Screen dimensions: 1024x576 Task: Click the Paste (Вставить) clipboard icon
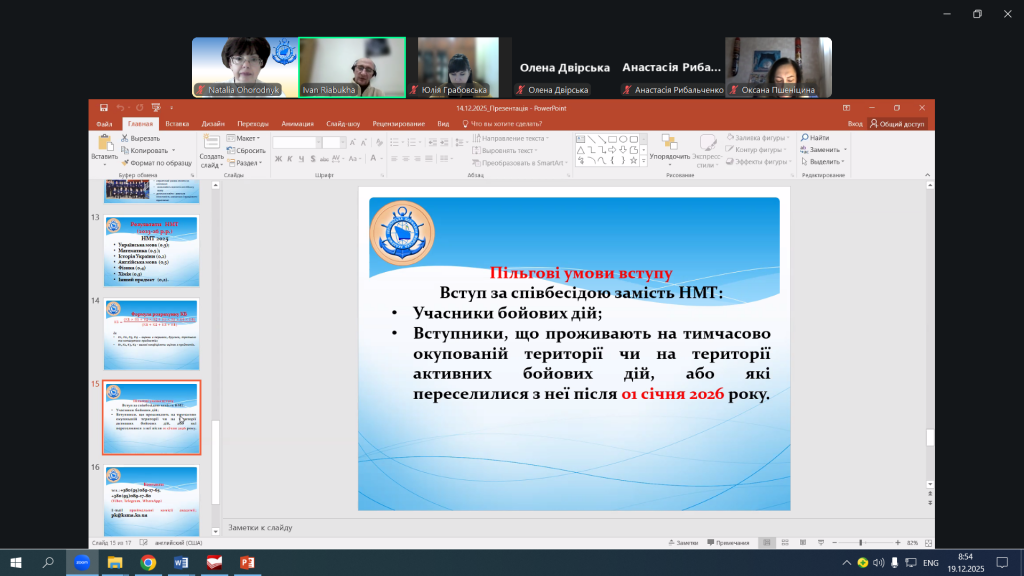point(104,143)
